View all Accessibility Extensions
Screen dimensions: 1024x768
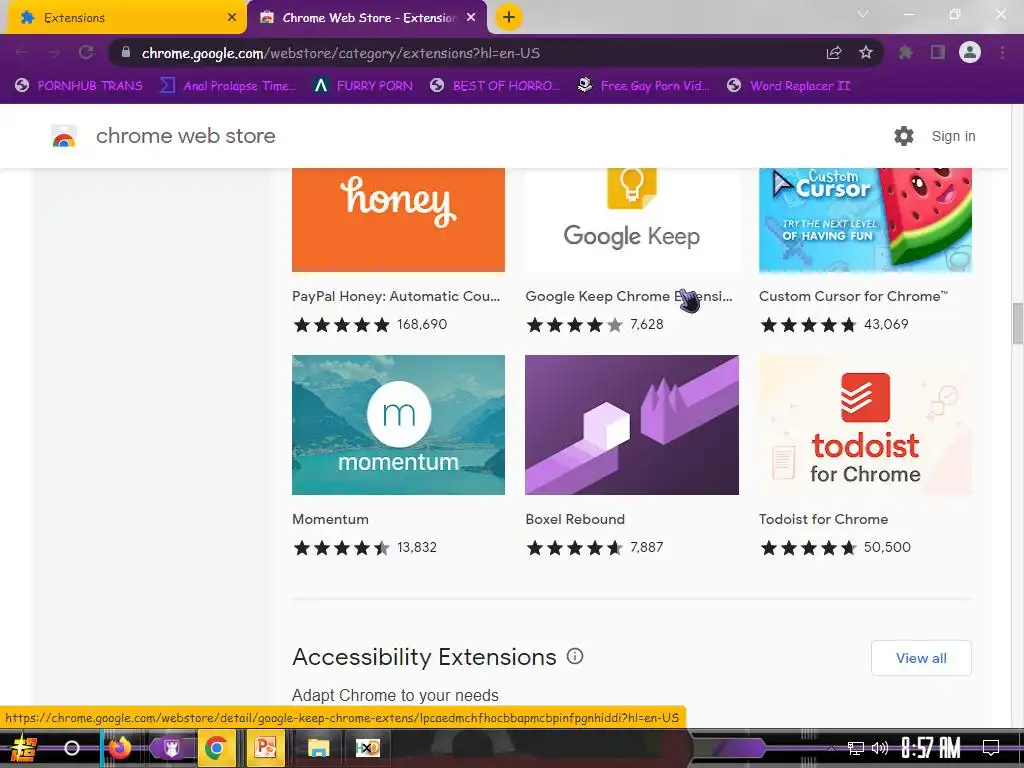(921, 658)
